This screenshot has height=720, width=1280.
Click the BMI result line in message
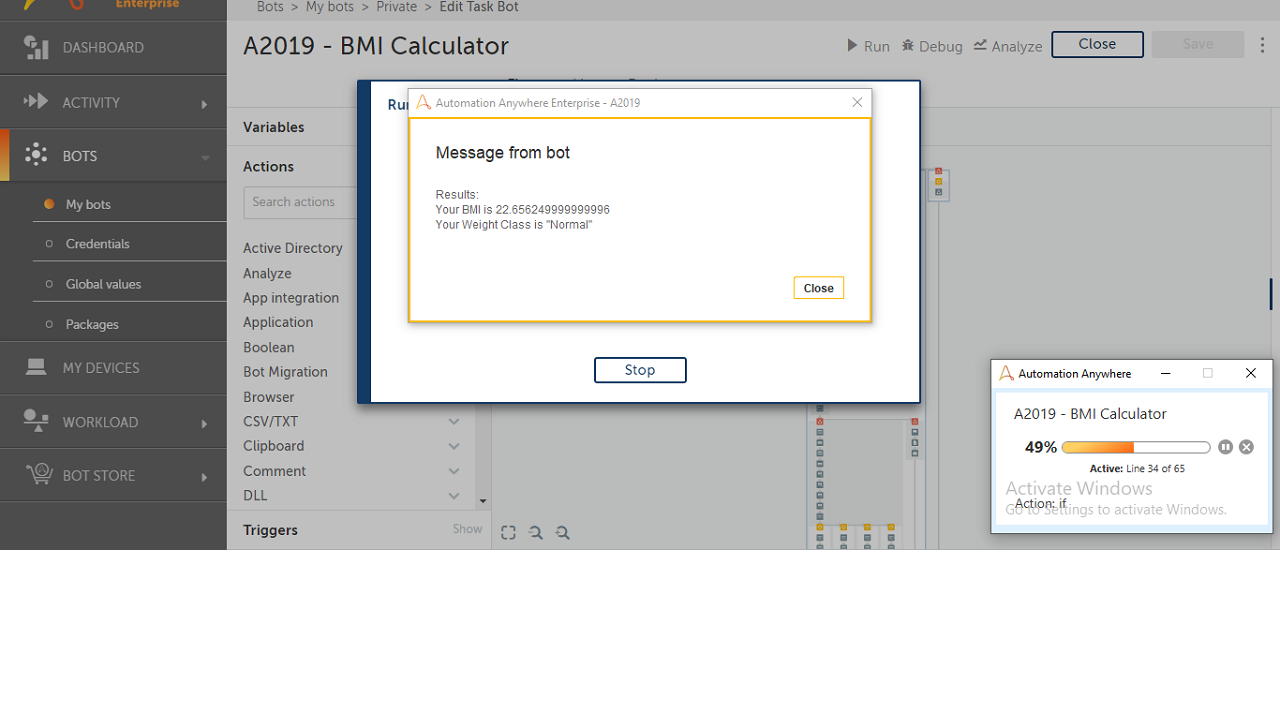click(x=522, y=210)
